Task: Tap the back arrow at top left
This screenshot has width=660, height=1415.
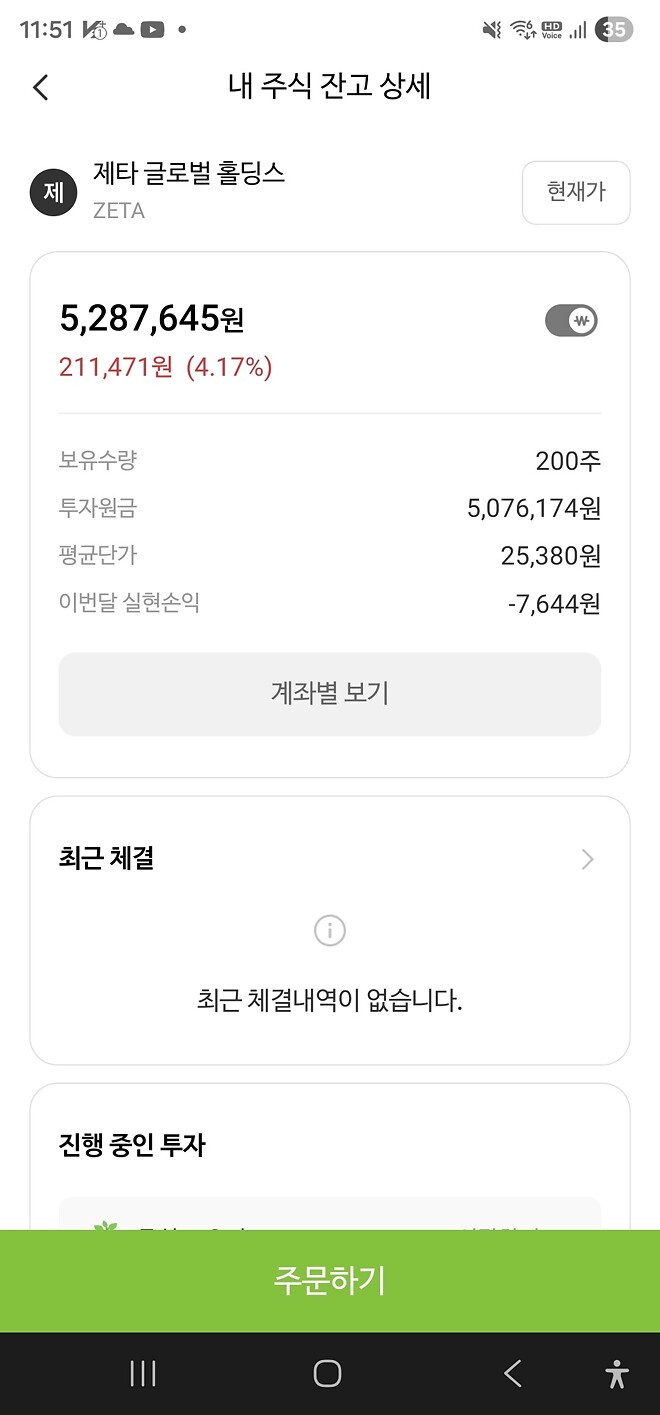Action: [40, 88]
